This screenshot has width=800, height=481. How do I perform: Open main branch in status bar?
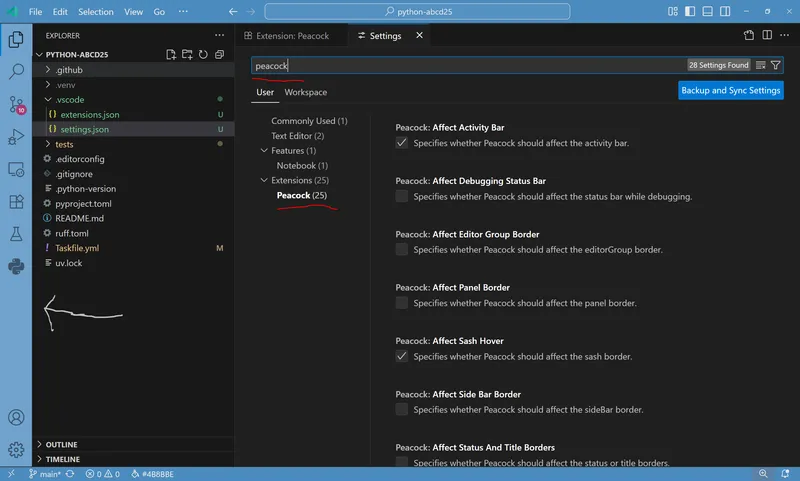[x=44, y=474]
